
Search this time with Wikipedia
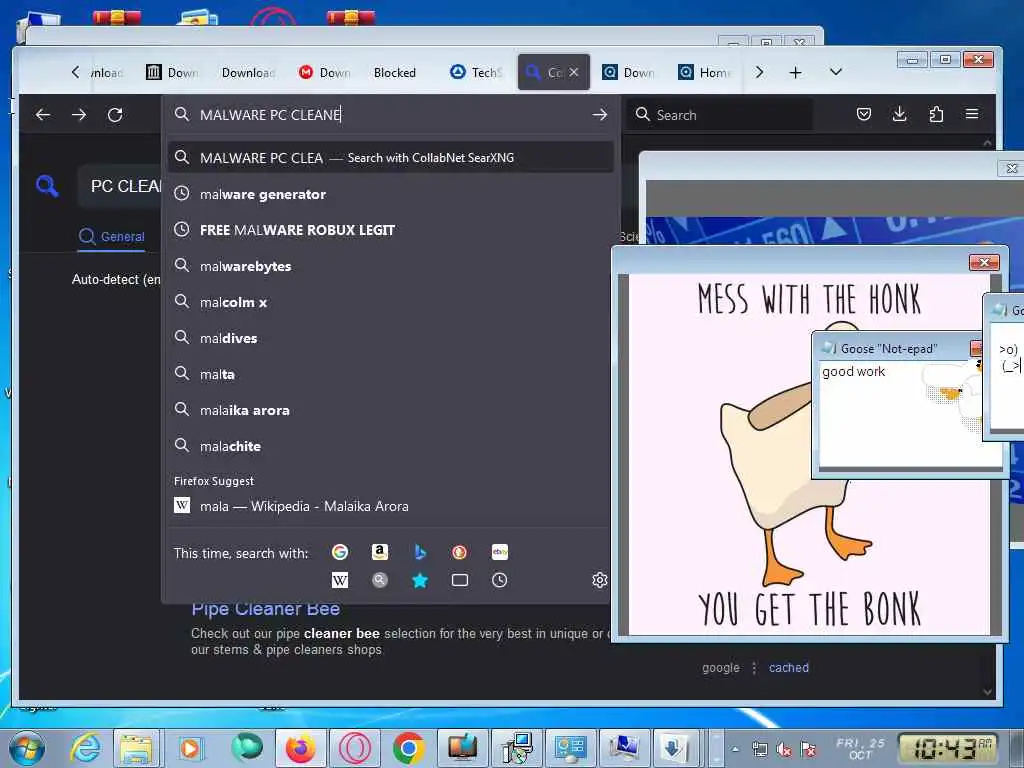340,580
